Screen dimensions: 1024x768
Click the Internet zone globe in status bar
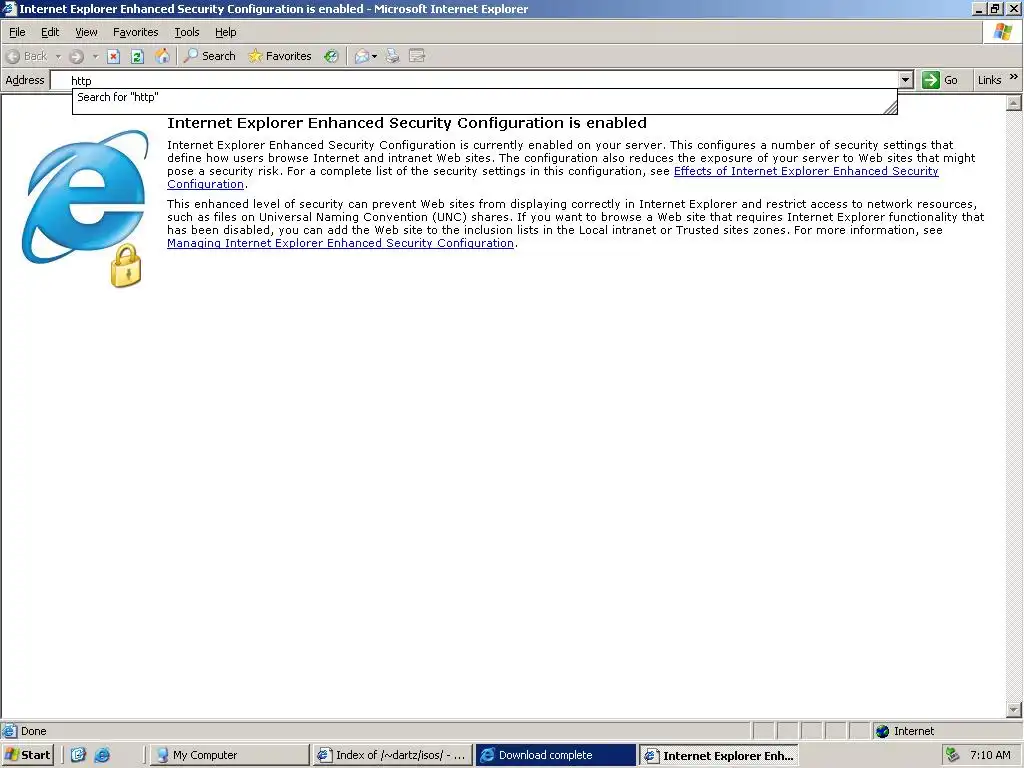point(882,731)
